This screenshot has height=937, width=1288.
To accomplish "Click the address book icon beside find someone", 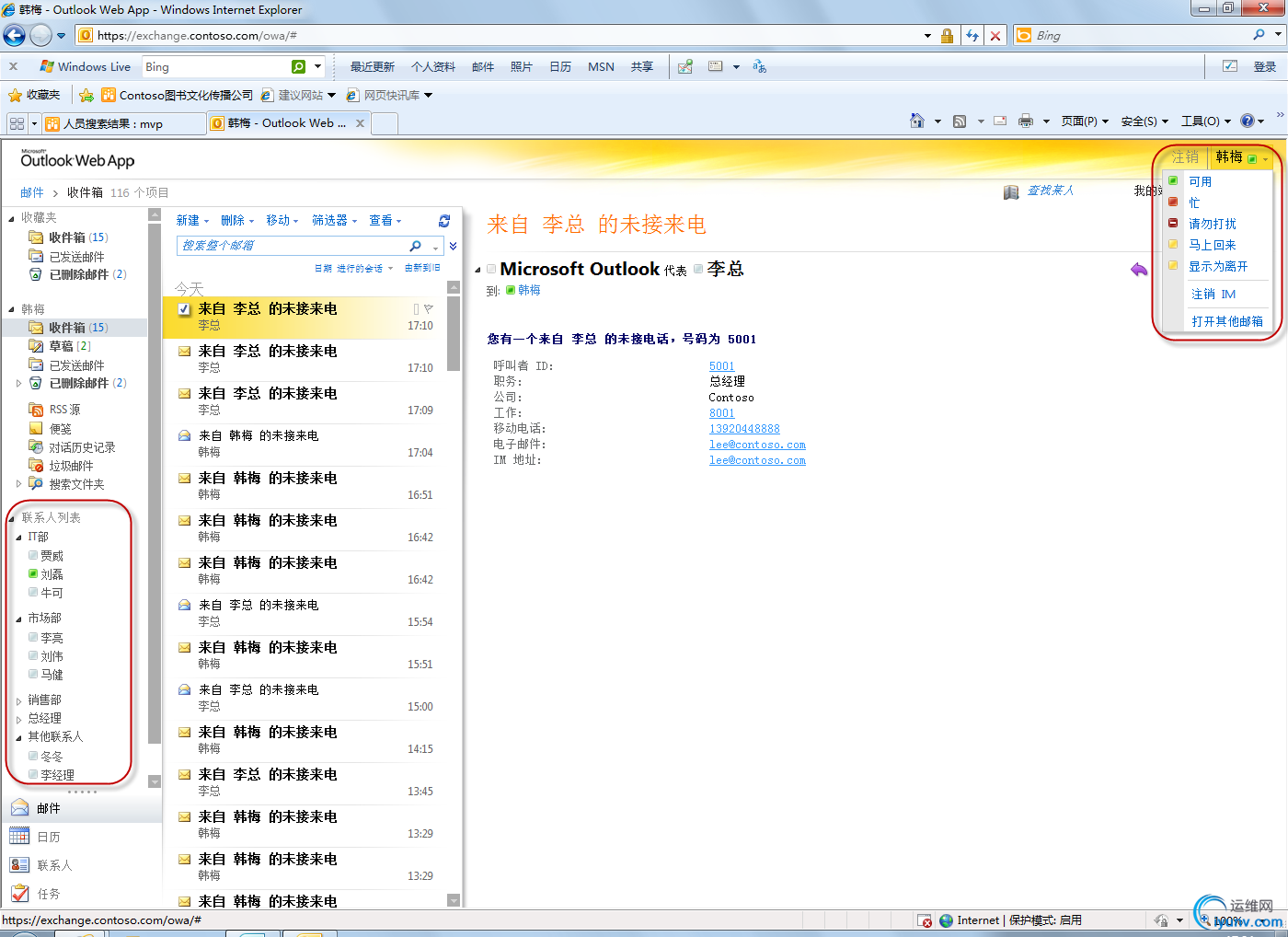I will point(1011,191).
